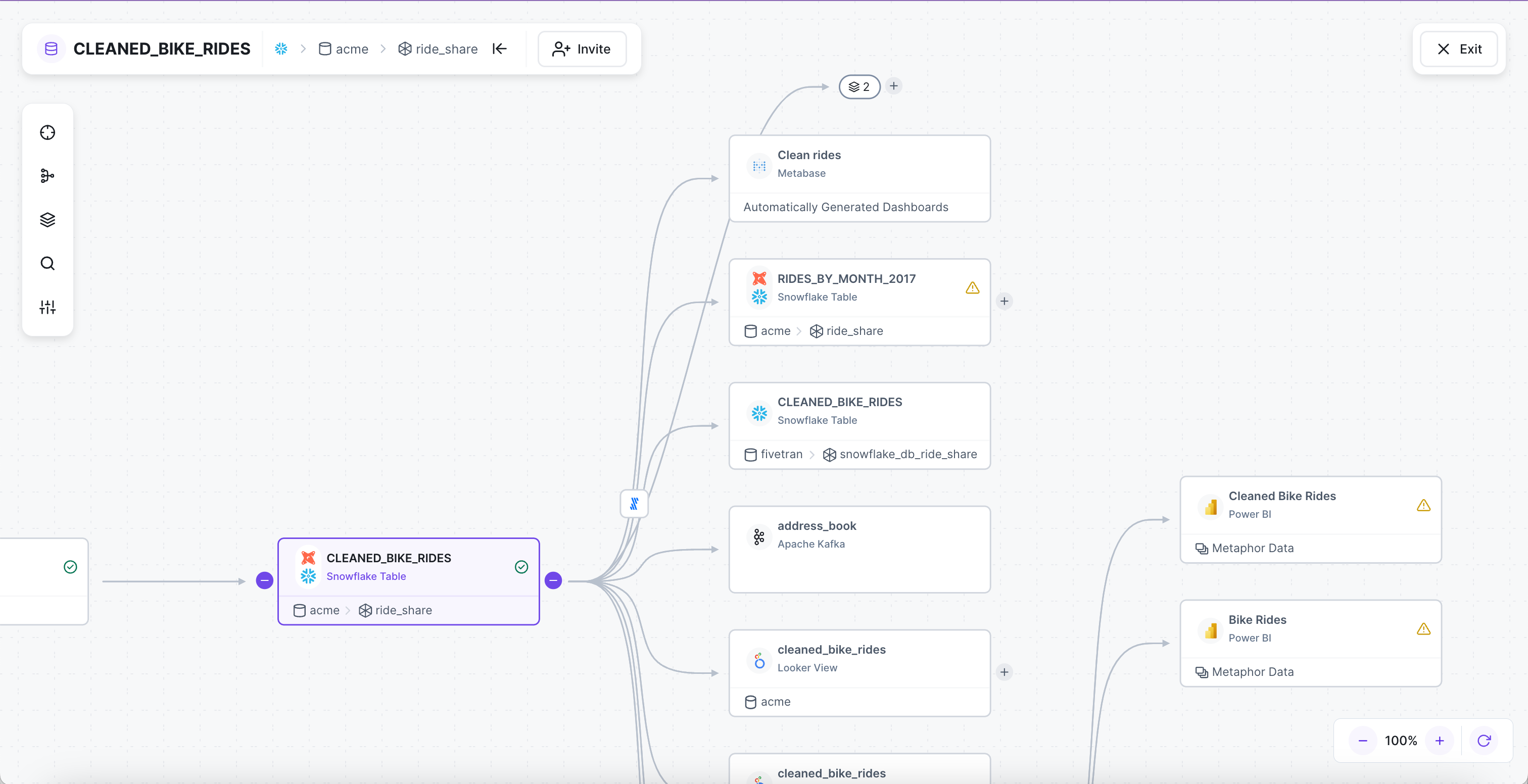Click the recenter crosshair tool in sidebar
1528x784 pixels.
47,132
